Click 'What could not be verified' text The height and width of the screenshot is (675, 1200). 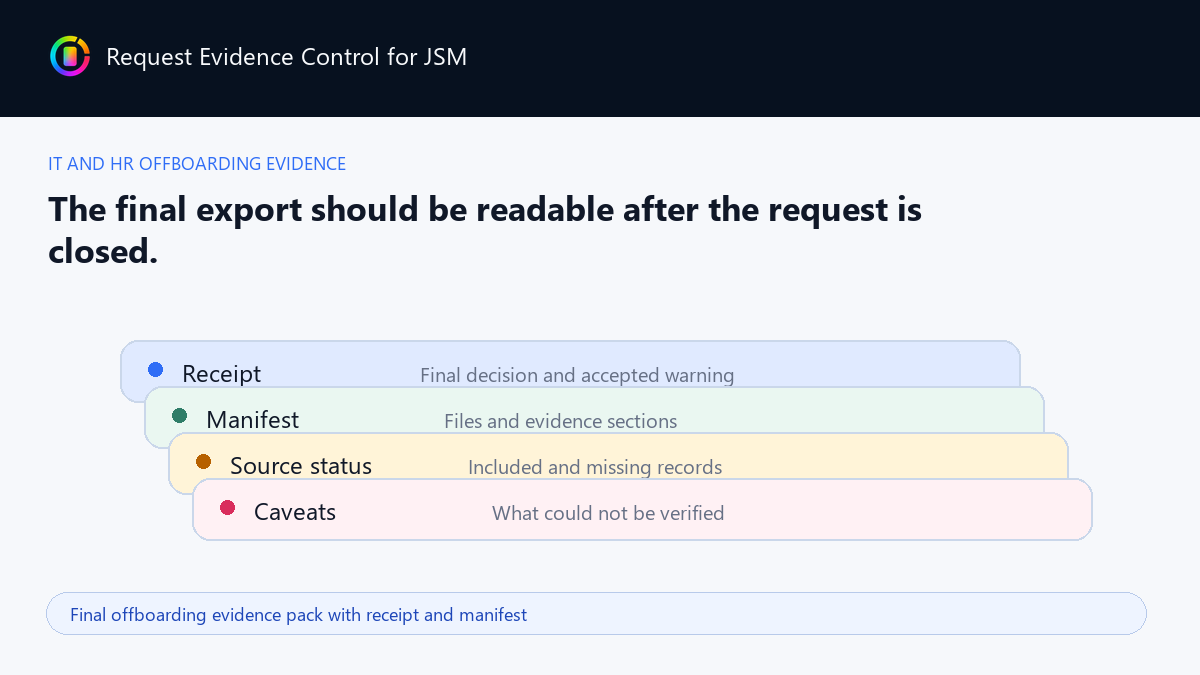tap(608, 514)
